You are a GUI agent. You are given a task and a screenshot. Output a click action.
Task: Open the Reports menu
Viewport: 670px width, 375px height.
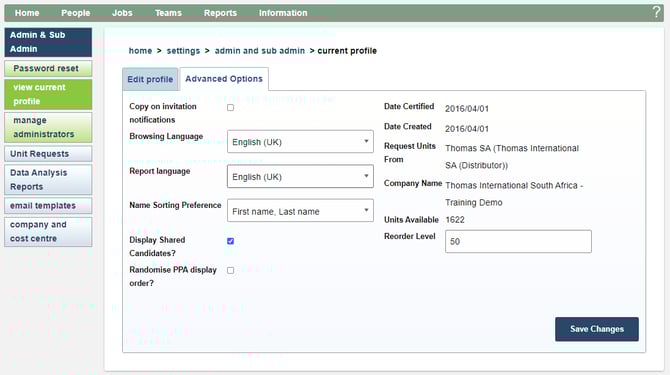click(x=220, y=13)
